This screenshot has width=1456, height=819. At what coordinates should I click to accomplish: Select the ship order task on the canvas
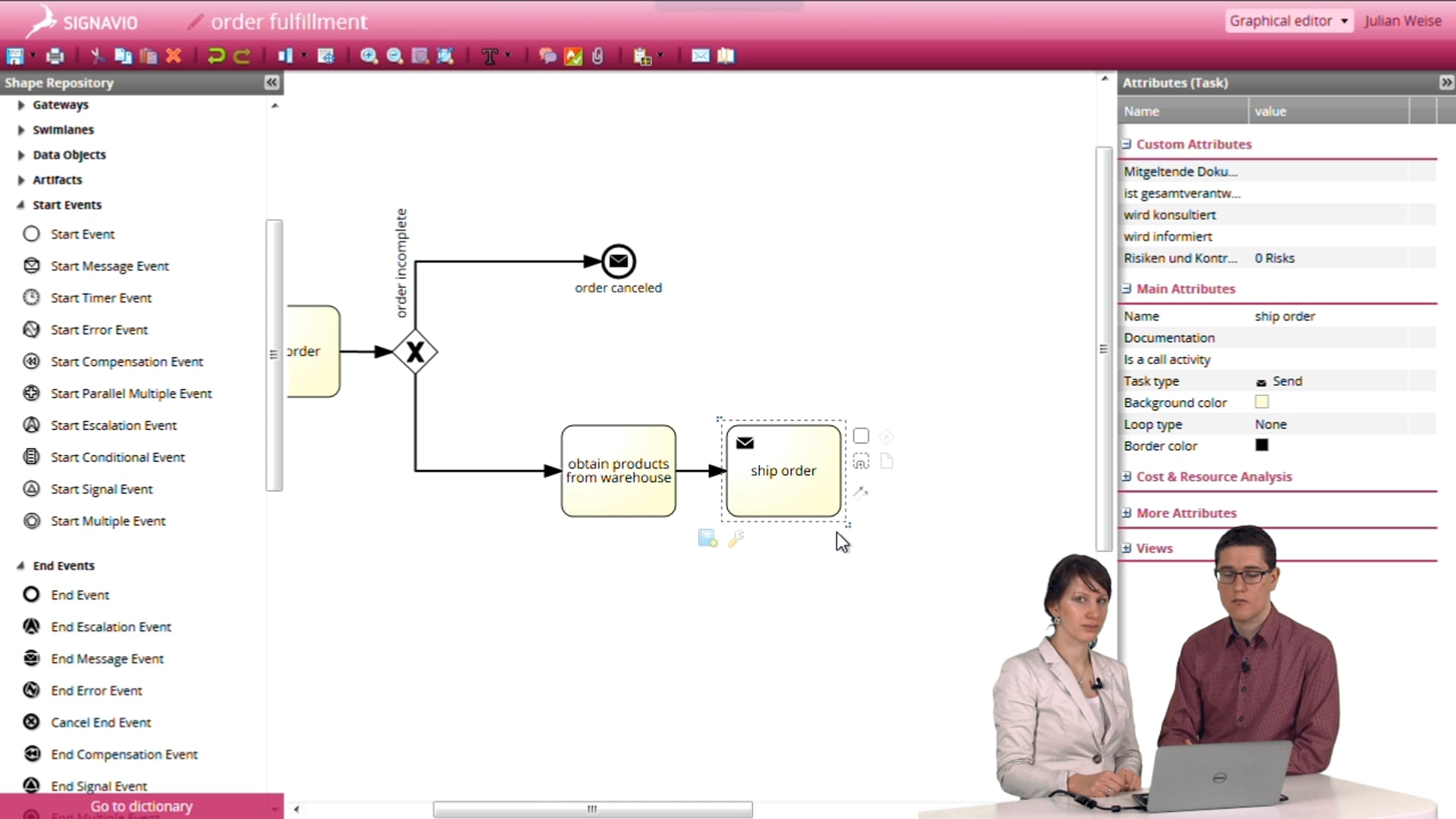click(783, 470)
